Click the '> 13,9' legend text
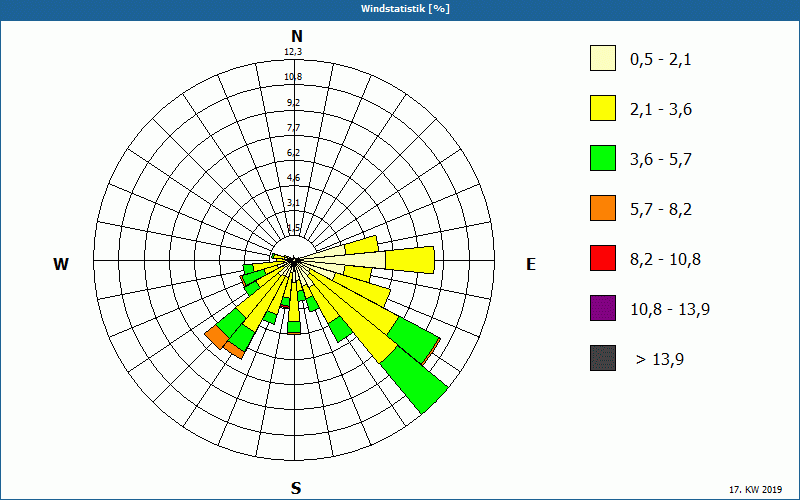Image resolution: width=800 pixels, height=500 pixels. click(660, 360)
